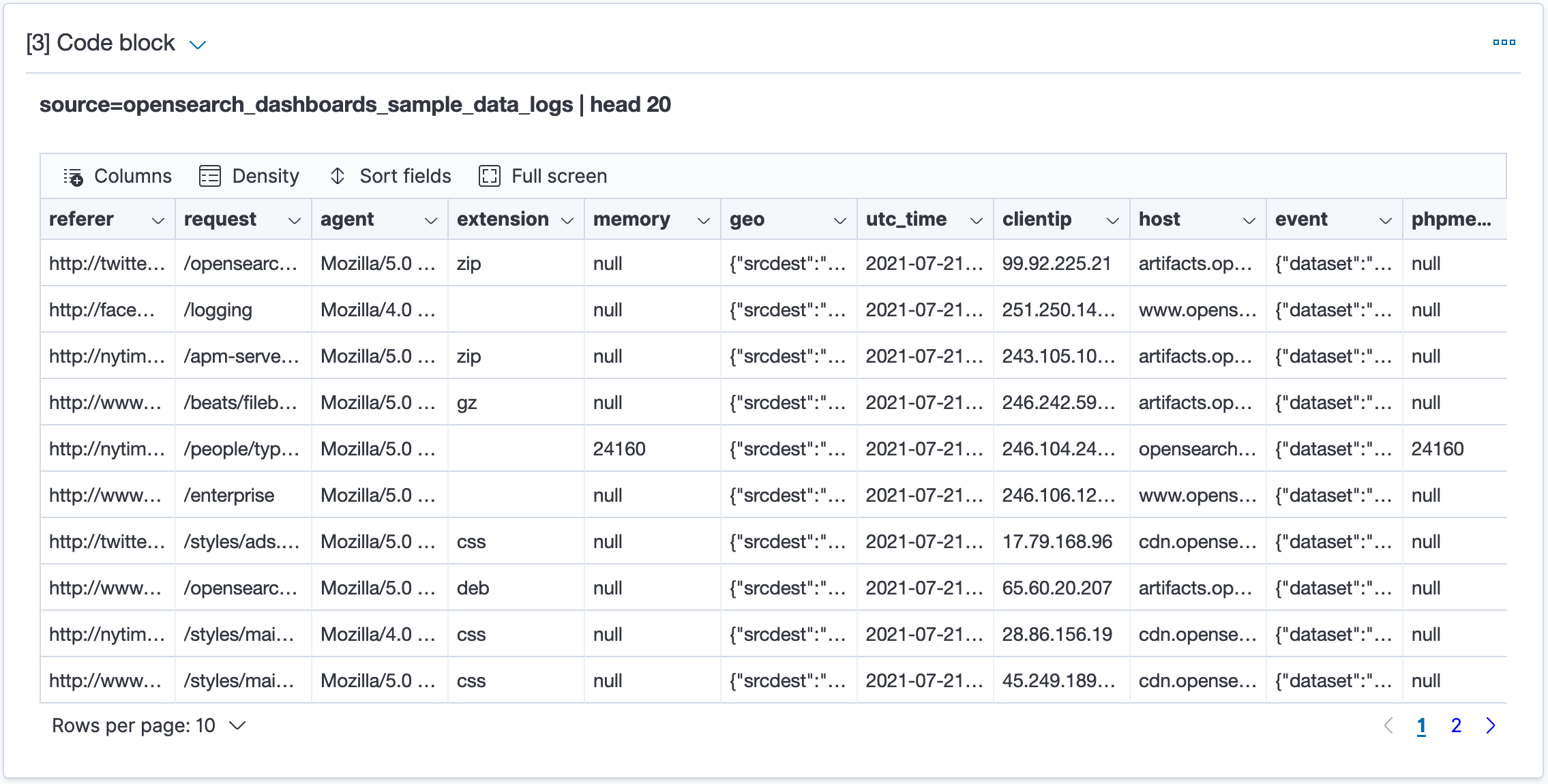Click the Full screen icon
1548x784 pixels.
pyautogui.click(x=490, y=176)
